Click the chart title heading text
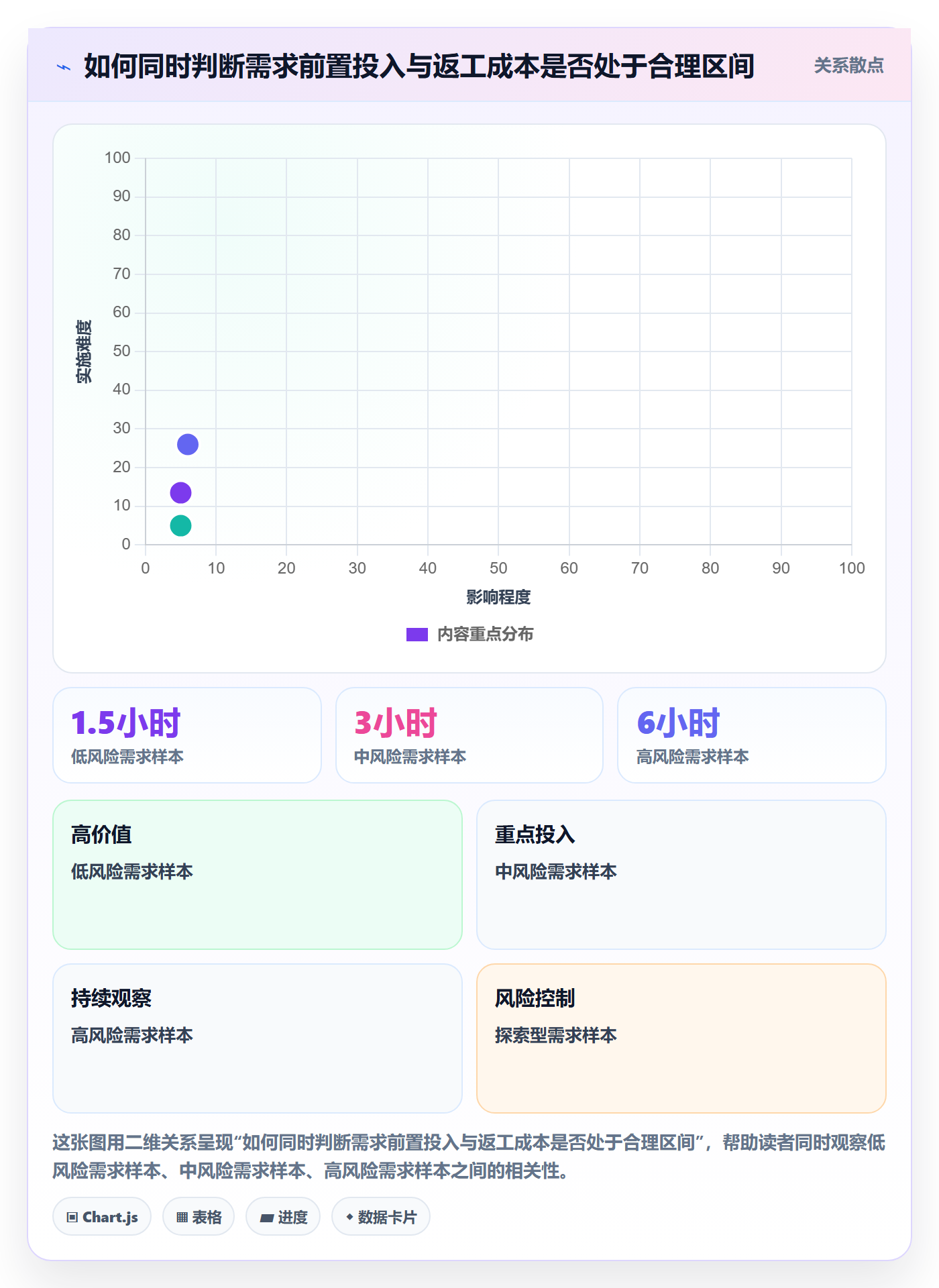Image resolution: width=939 pixels, height=1288 pixels. [x=419, y=66]
